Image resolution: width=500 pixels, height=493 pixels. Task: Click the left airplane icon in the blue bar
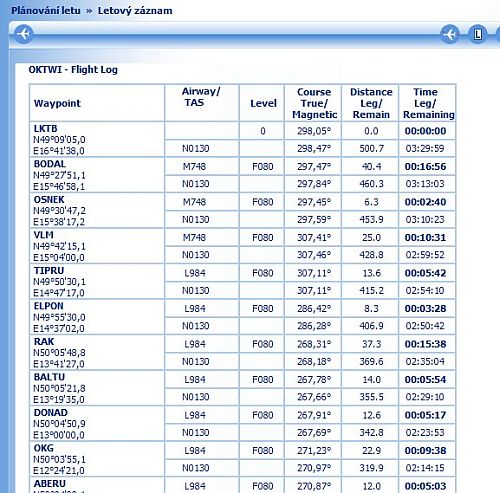[24, 34]
